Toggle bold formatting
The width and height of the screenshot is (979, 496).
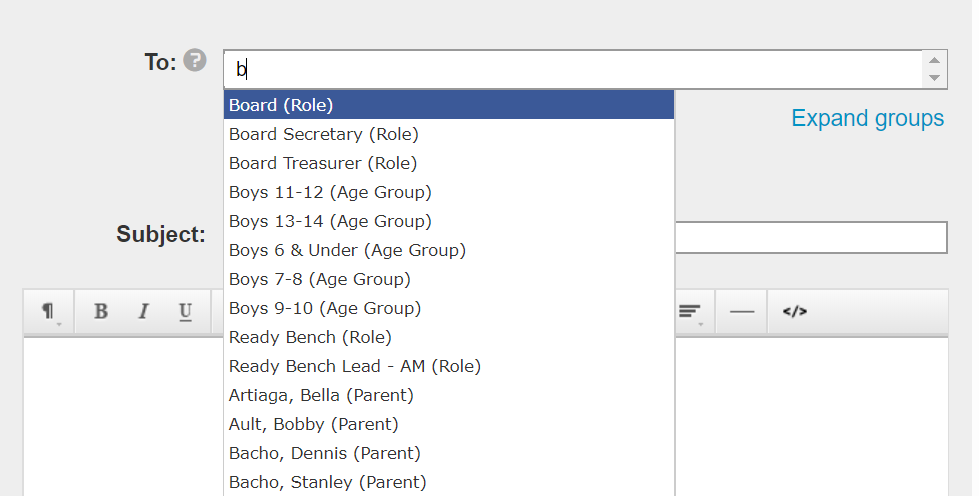101,311
